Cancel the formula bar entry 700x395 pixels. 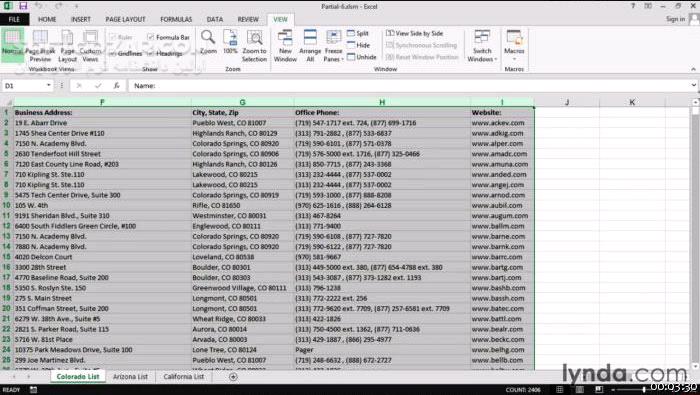coord(79,86)
